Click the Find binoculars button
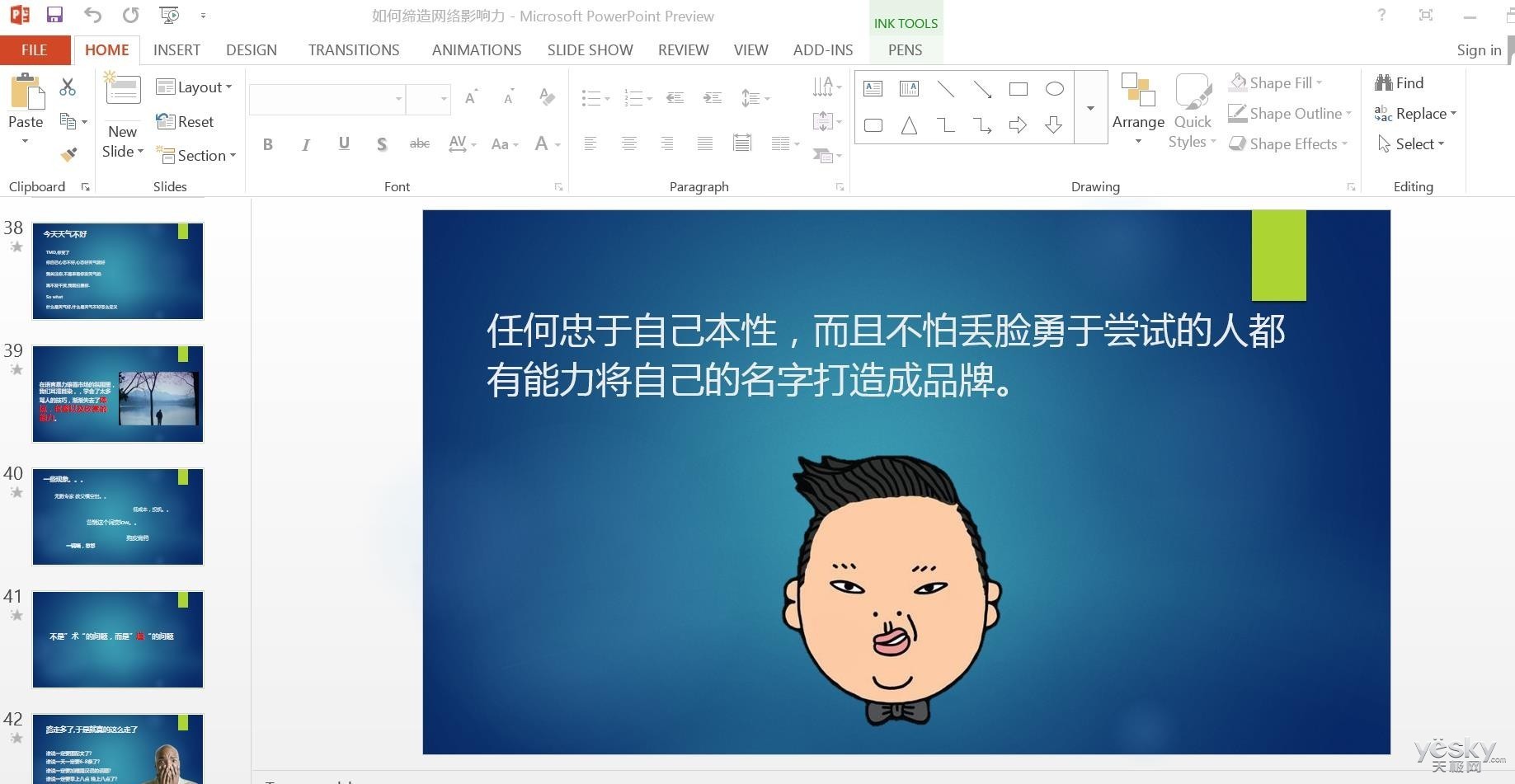The image size is (1515, 784). tap(1399, 82)
